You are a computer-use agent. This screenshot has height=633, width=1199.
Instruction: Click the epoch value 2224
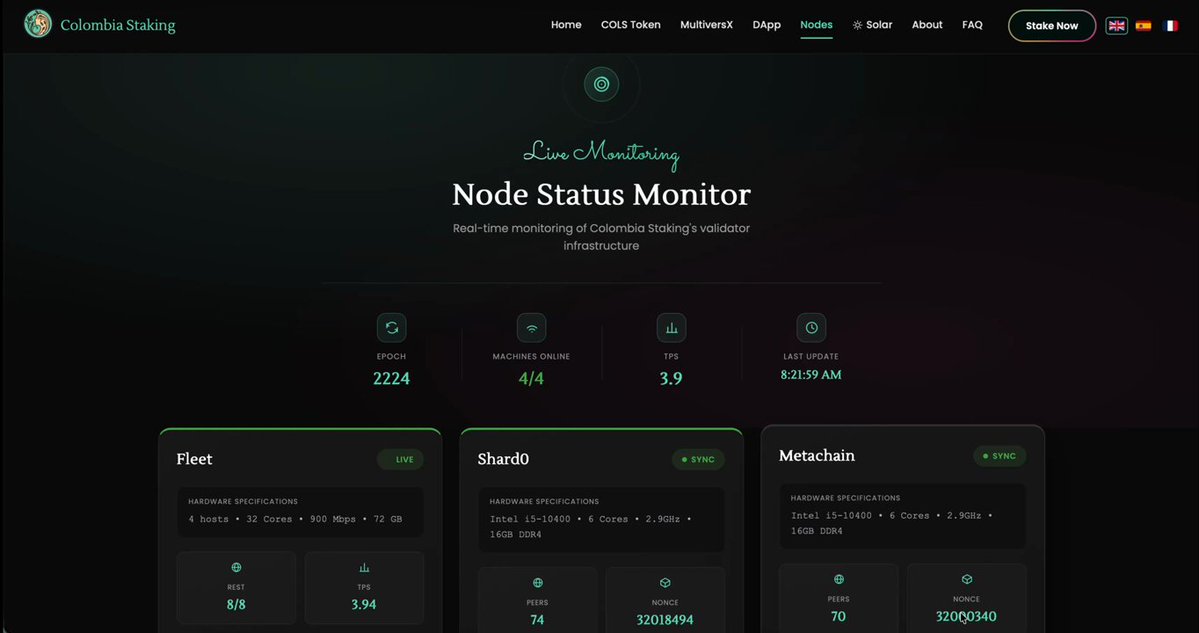click(x=392, y=378)
